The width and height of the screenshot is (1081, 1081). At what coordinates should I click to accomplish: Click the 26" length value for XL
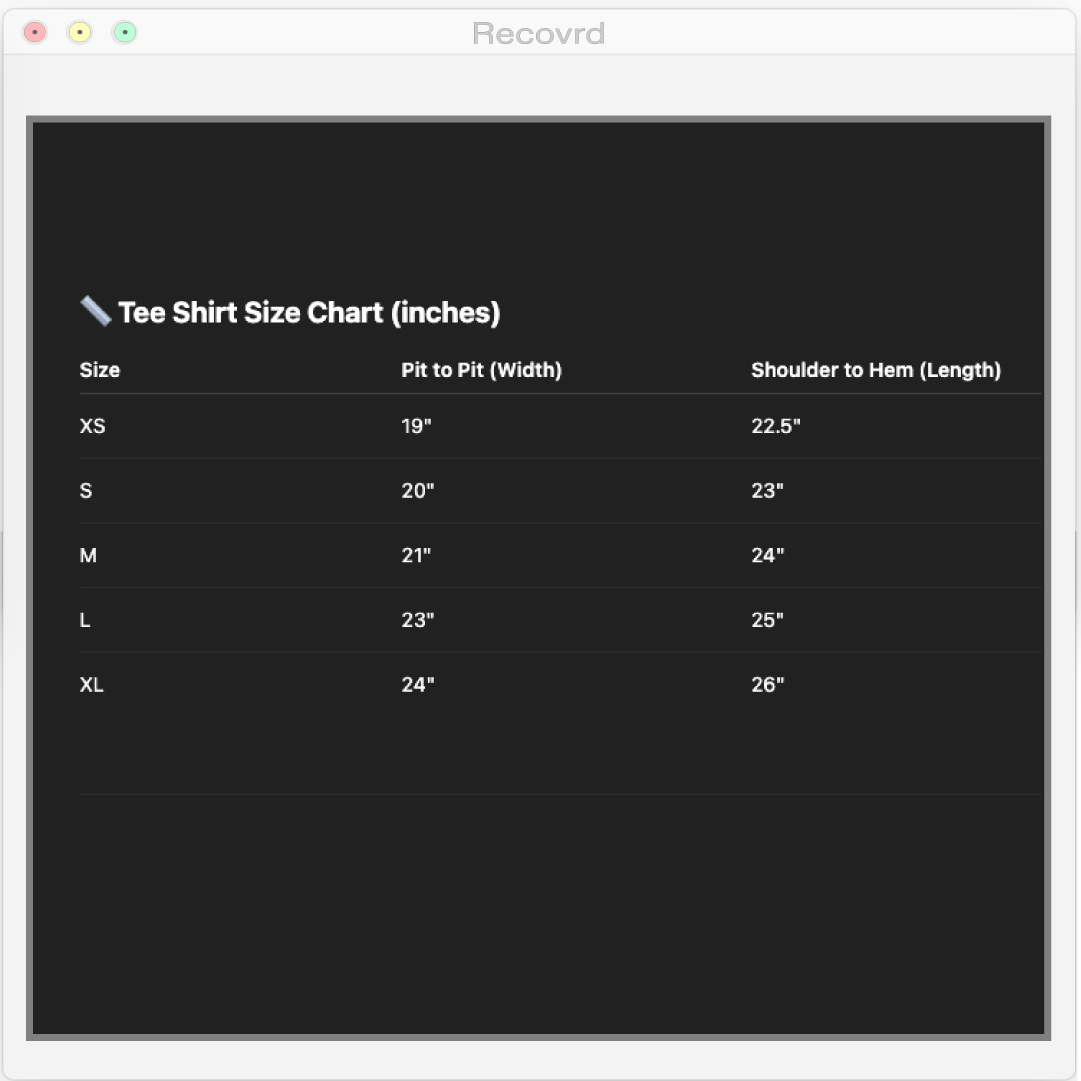click(767, 685)
